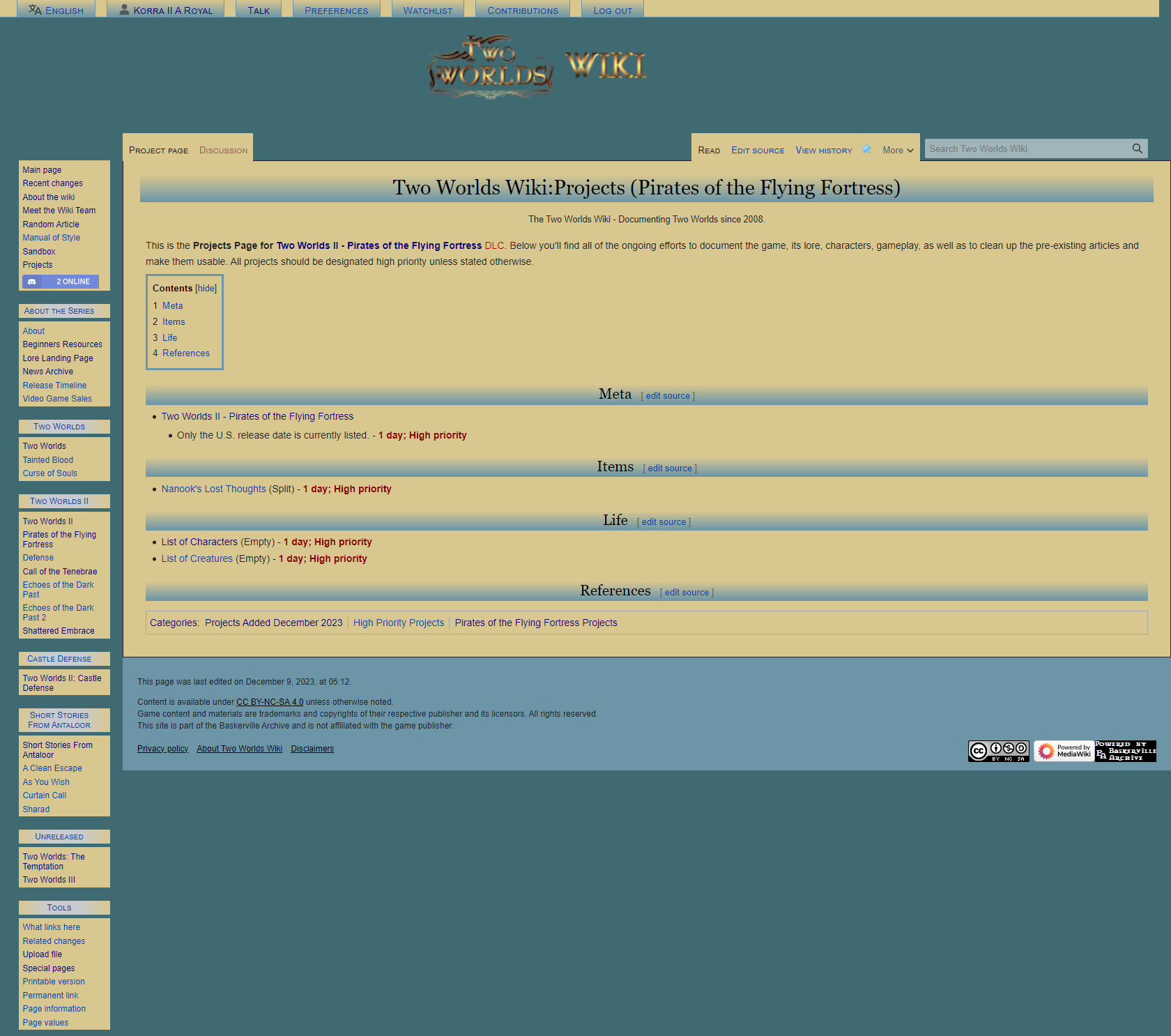1171x1036 pixels.
Task: Open Special pages tool
Action: (x=48, y=968)
